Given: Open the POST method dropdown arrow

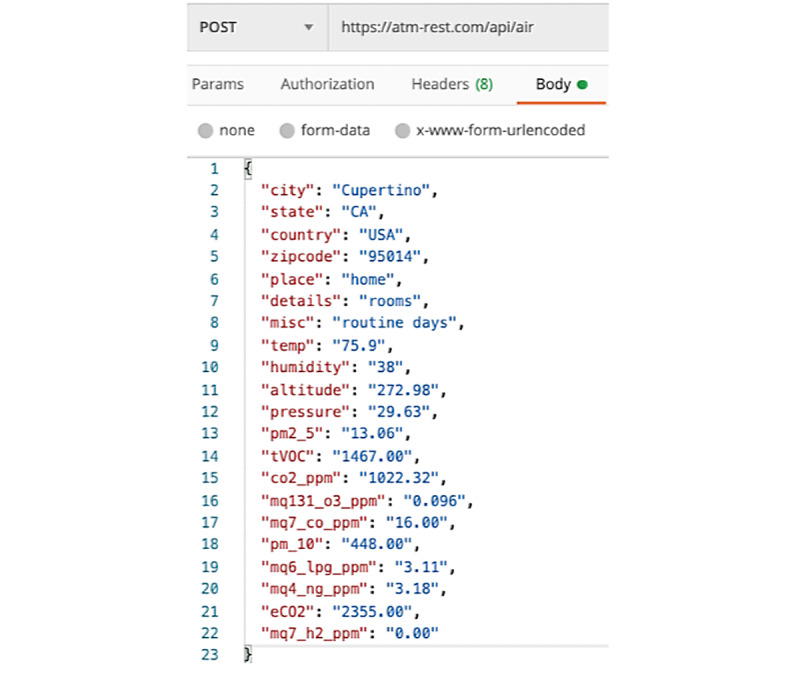Looking at the screenshot, I should coord(308,27).
